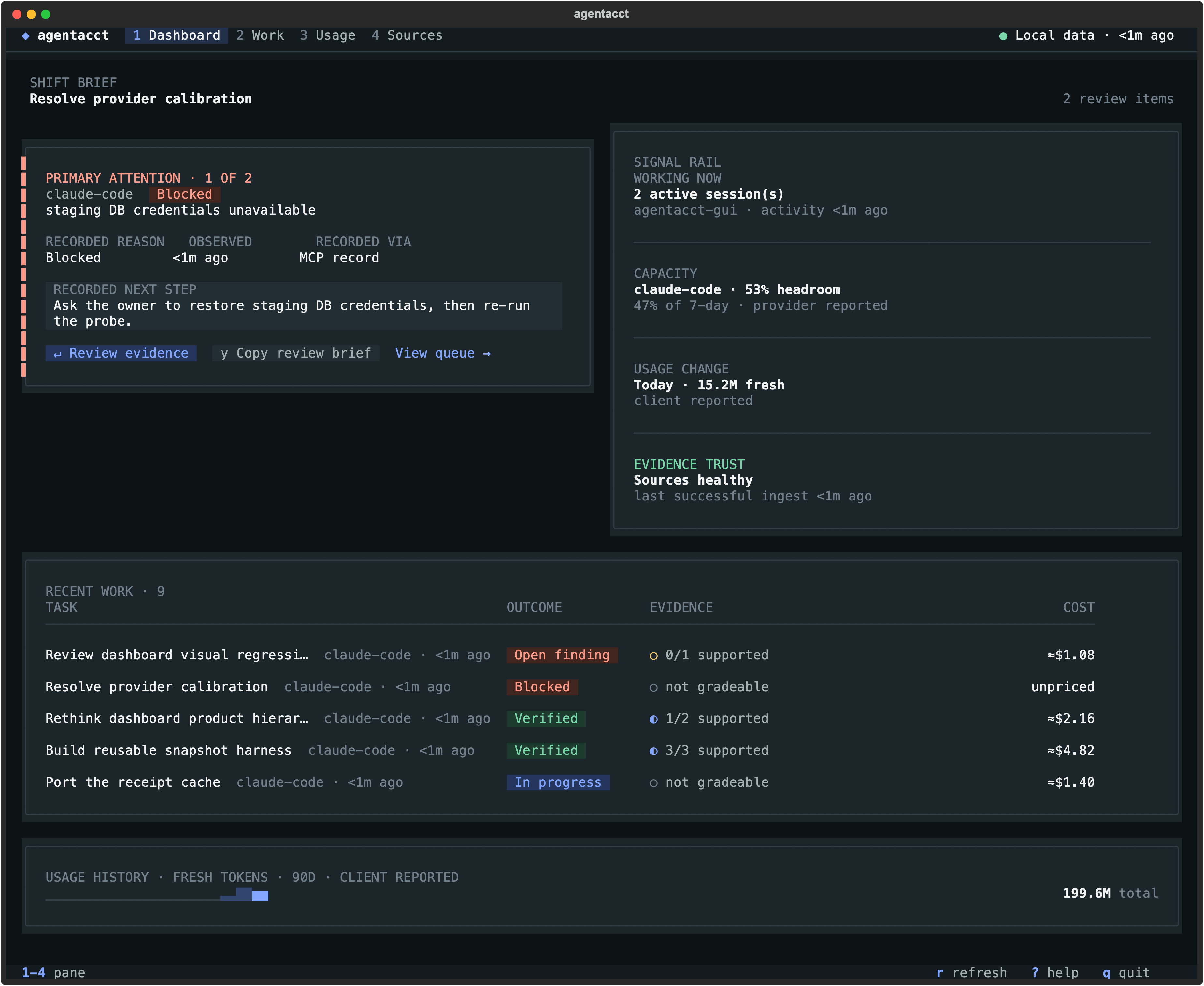Click the Verified badge for Rethink dashboard row
Image resolution: width=1204 pixels, height=986 pixels.
point(546,718)
